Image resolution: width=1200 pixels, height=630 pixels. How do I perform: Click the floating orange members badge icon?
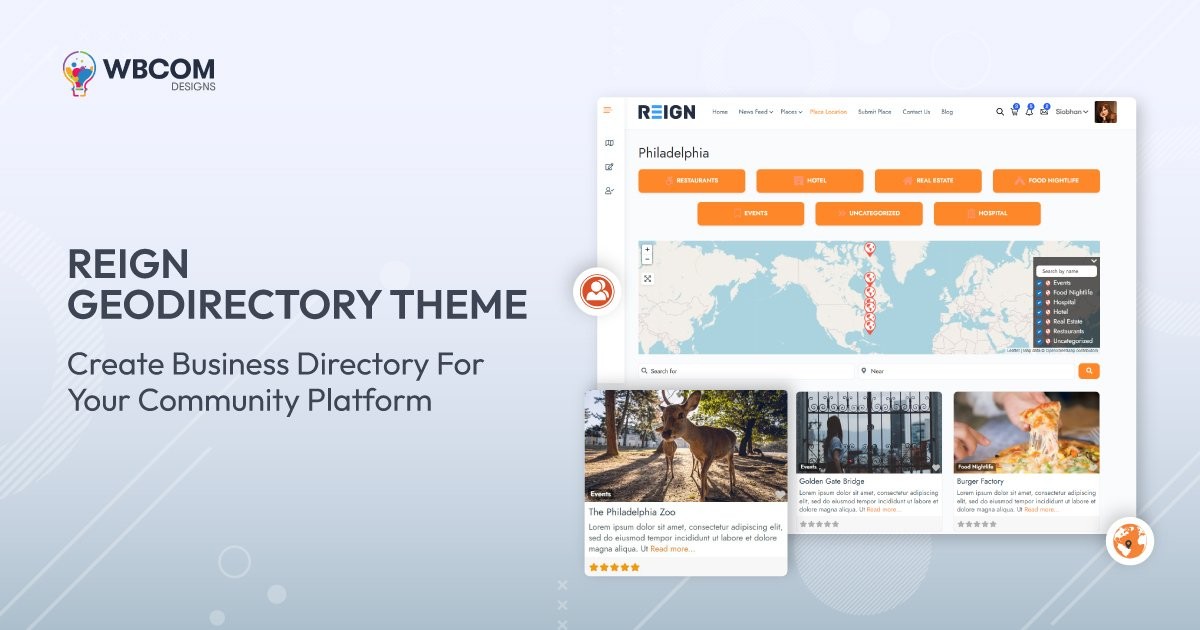coord(597,292)
